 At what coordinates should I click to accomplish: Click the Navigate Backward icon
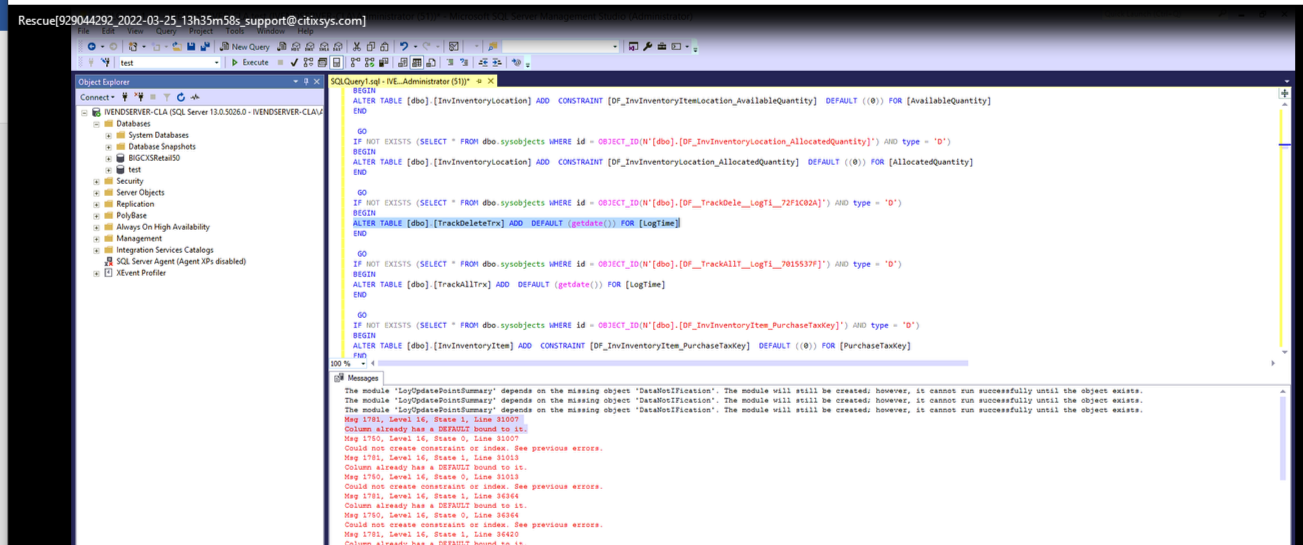(91, 46)
